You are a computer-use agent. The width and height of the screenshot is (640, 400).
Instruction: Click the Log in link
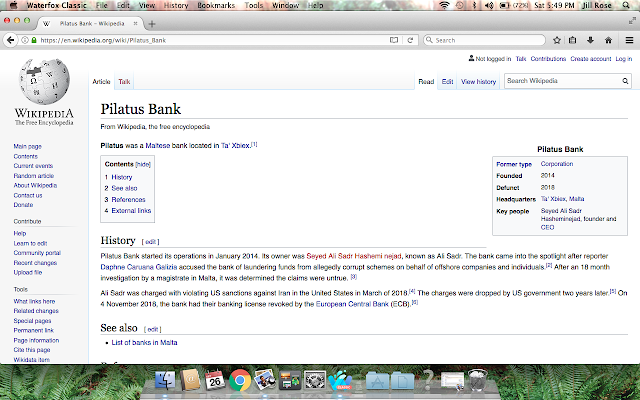point(624,59)
